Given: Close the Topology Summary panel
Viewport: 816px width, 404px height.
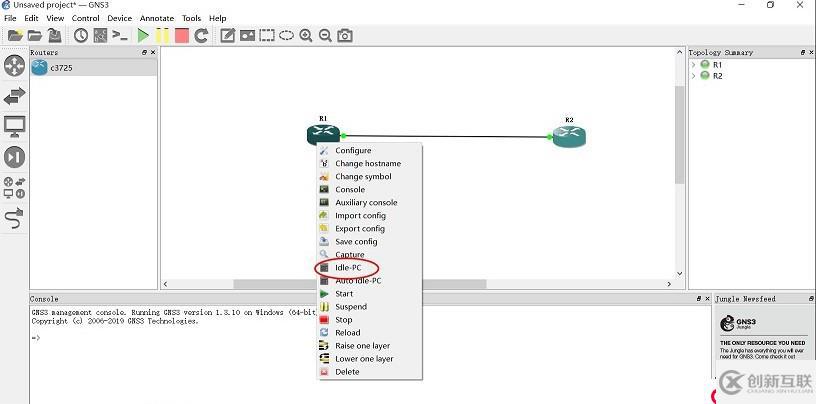Looking at the screenshot, I should (811, 53).
